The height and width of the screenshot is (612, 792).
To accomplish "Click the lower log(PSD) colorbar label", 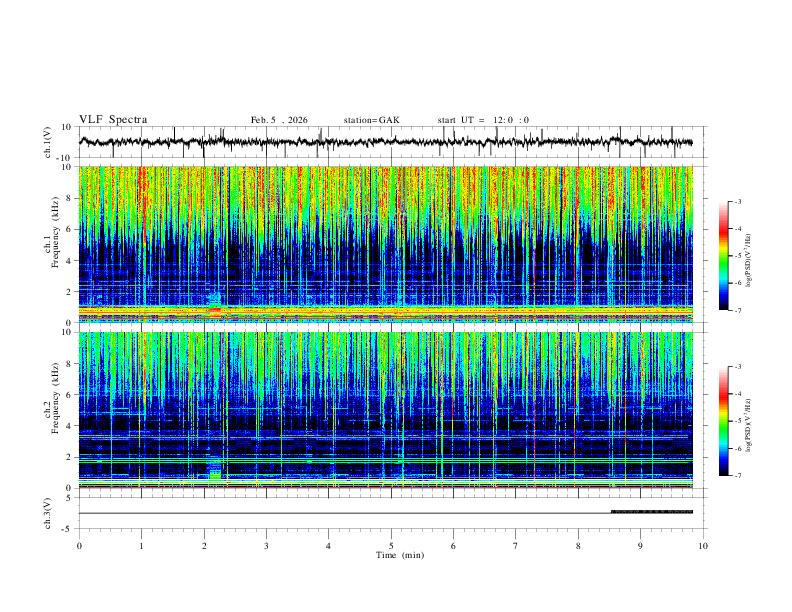I will tap(749, 425).
